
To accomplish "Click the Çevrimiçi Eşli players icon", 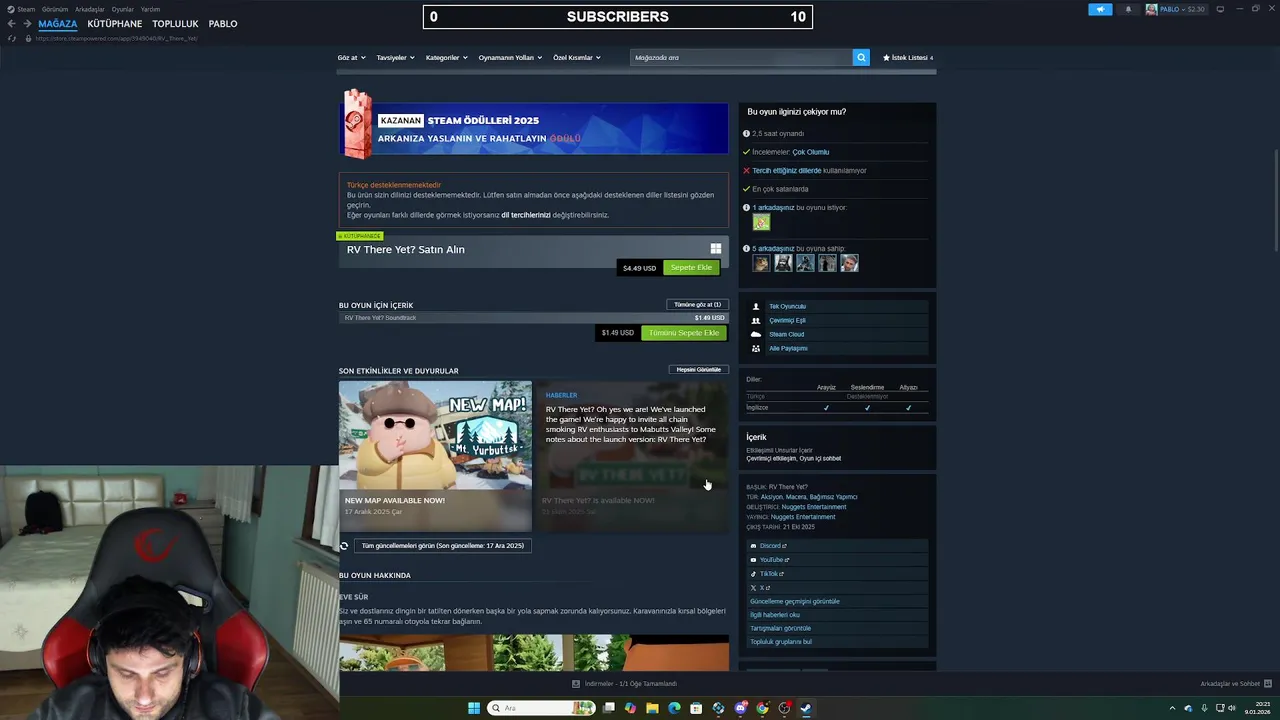I will click(x=756, y=320).
